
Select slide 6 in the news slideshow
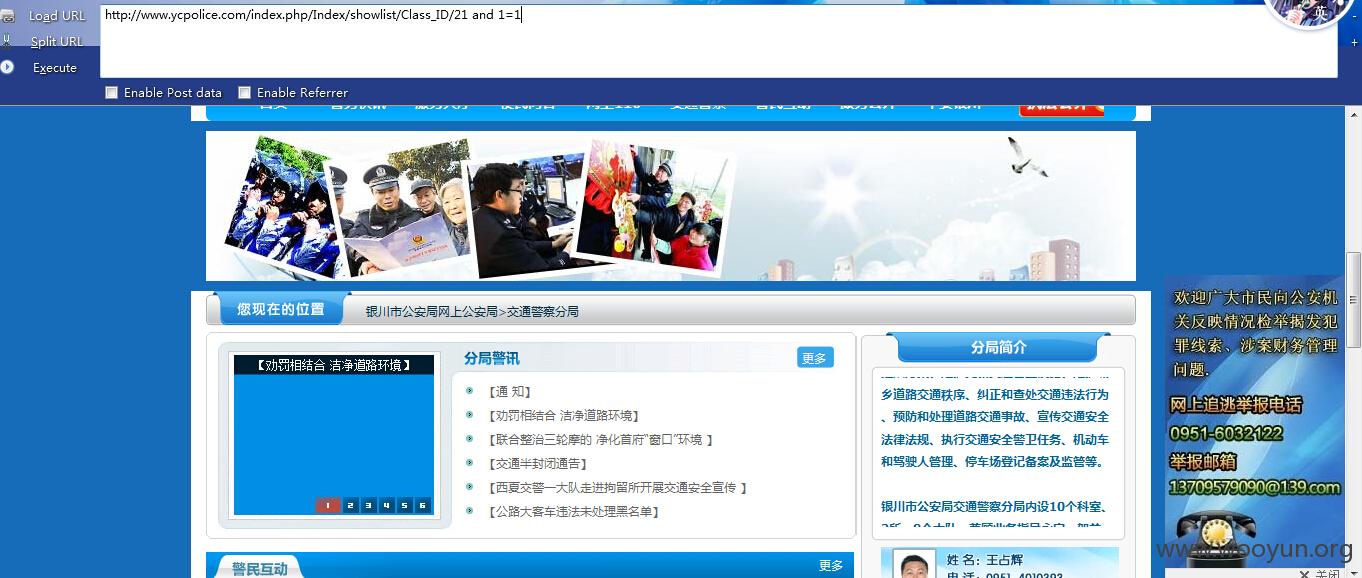pos(423,505)
